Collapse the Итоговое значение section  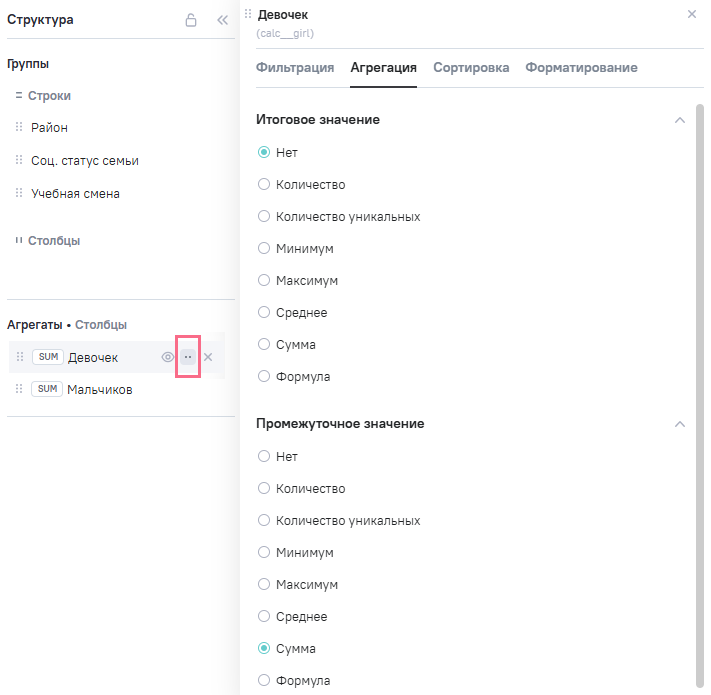(679, 120)
